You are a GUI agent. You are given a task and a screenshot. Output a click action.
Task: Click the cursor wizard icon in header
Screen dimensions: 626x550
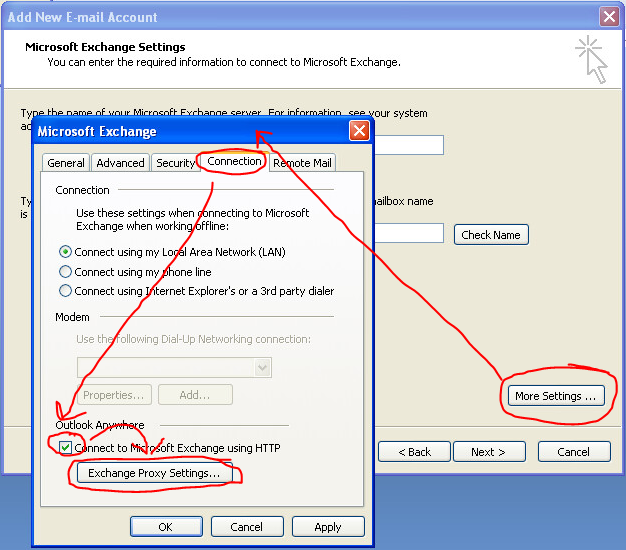(592, 59)
